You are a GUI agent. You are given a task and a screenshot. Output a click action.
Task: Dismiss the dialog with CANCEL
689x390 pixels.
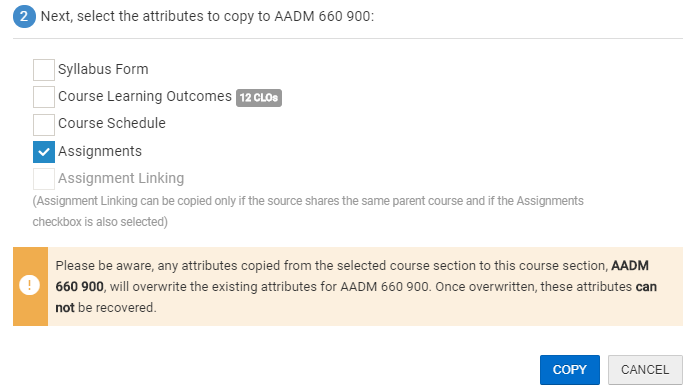[x=645, y=370]
